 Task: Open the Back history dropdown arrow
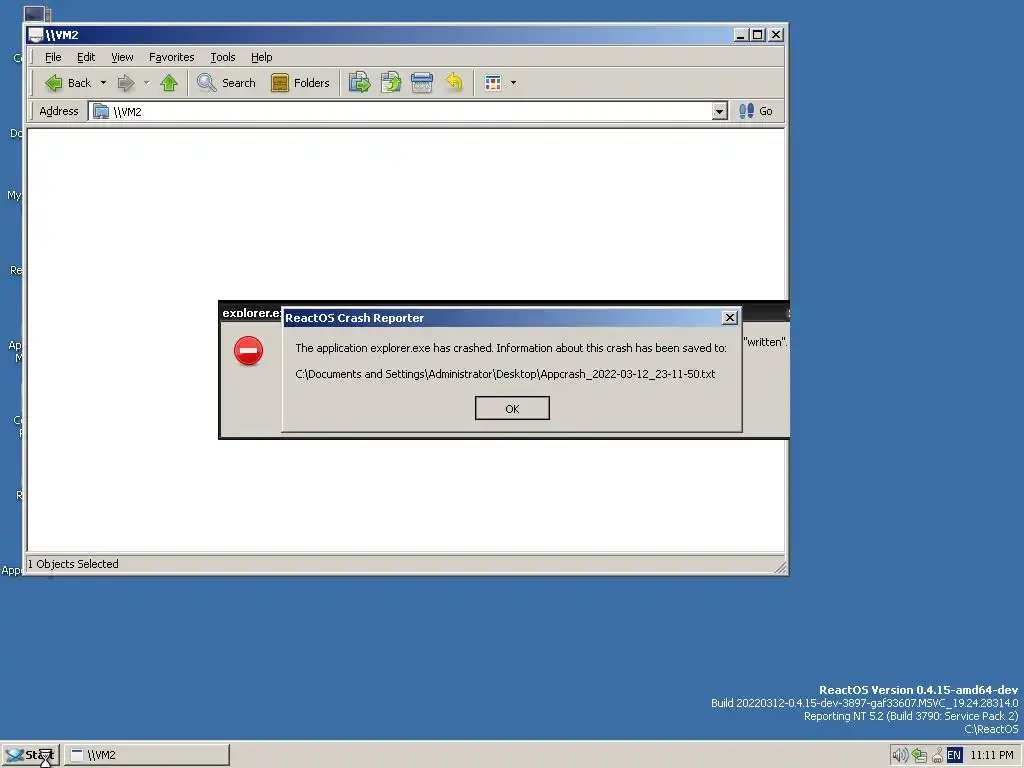[x=103, y=83]
